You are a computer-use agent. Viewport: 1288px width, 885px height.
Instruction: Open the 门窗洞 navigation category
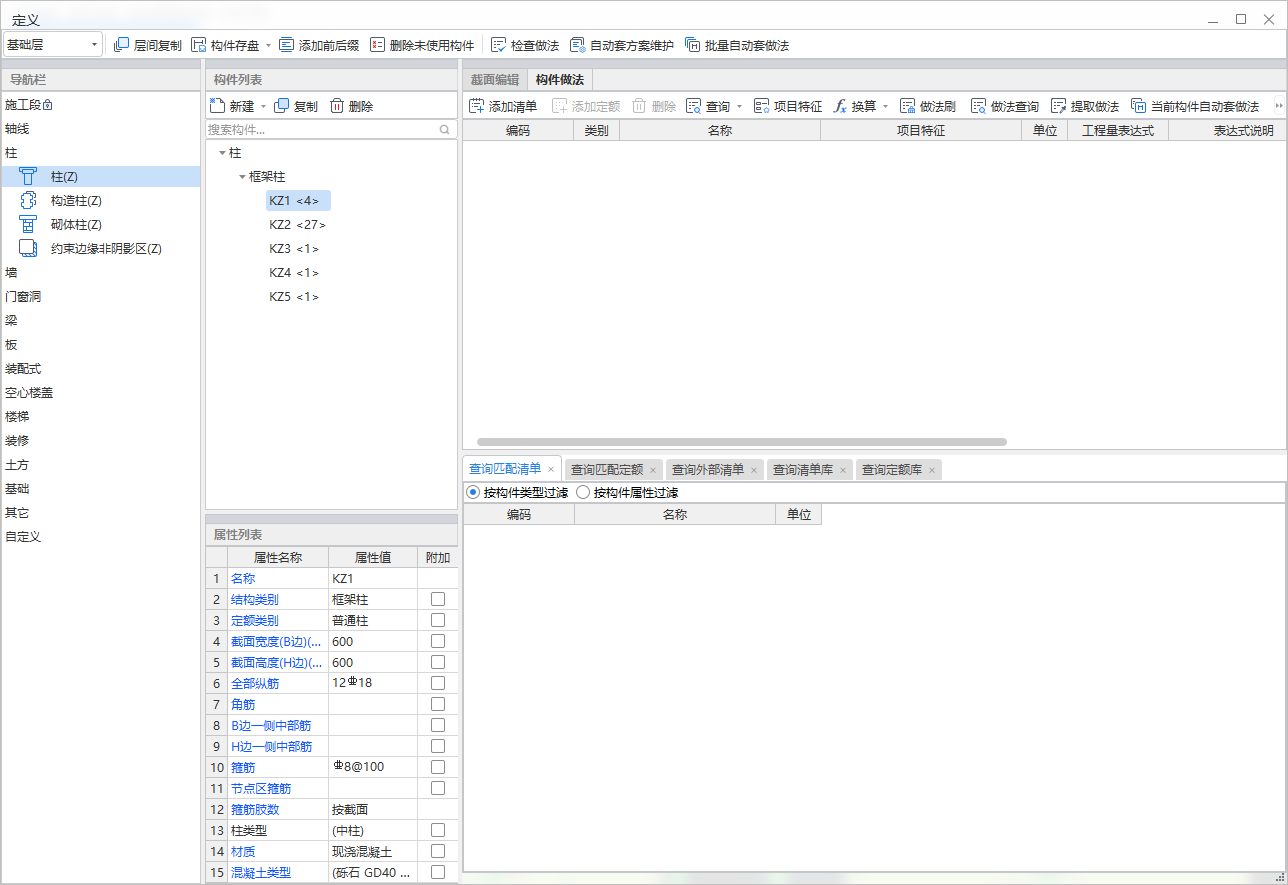point(23,296)
